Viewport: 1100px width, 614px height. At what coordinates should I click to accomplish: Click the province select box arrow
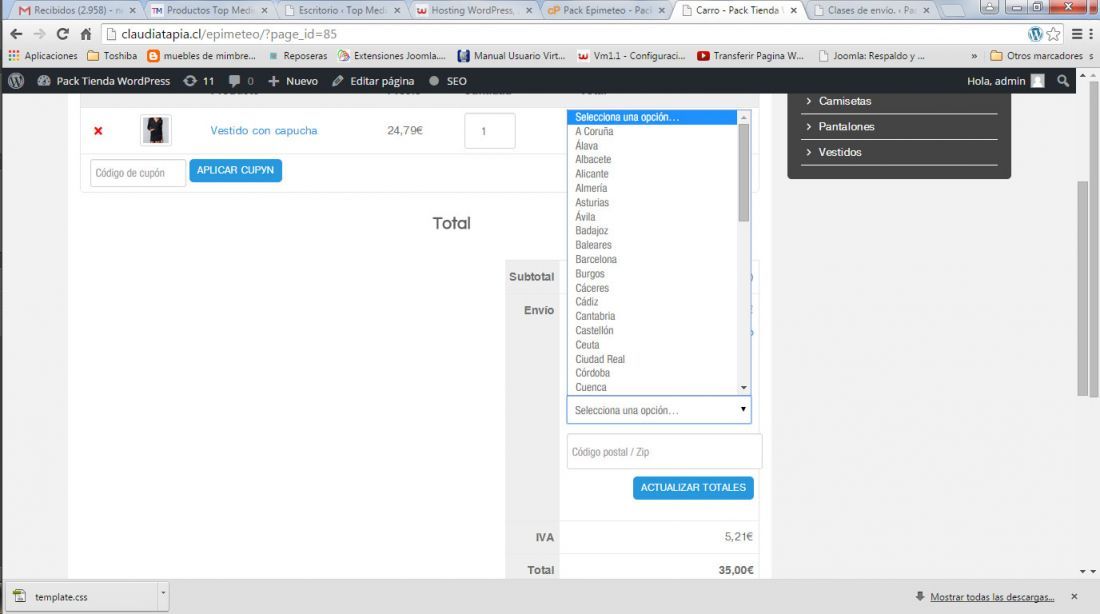(x=743, y=410)
